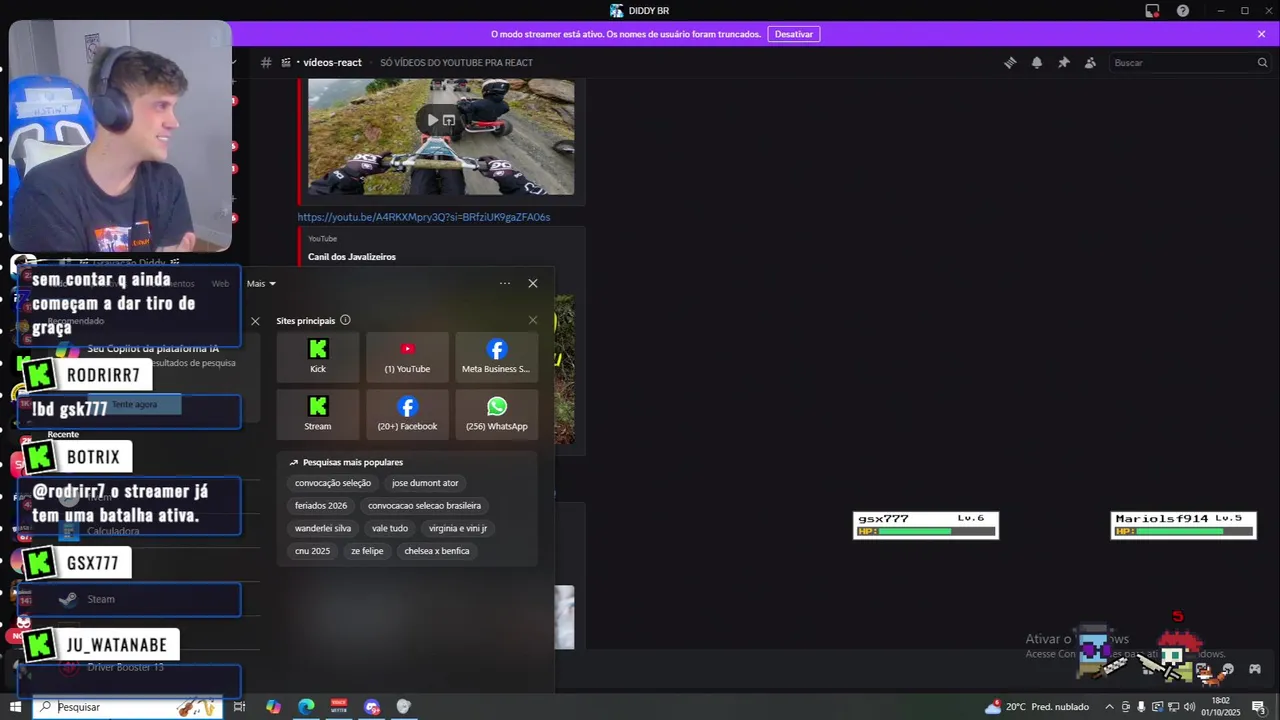Click the microphone tray icon

(x=1141, y=707)
